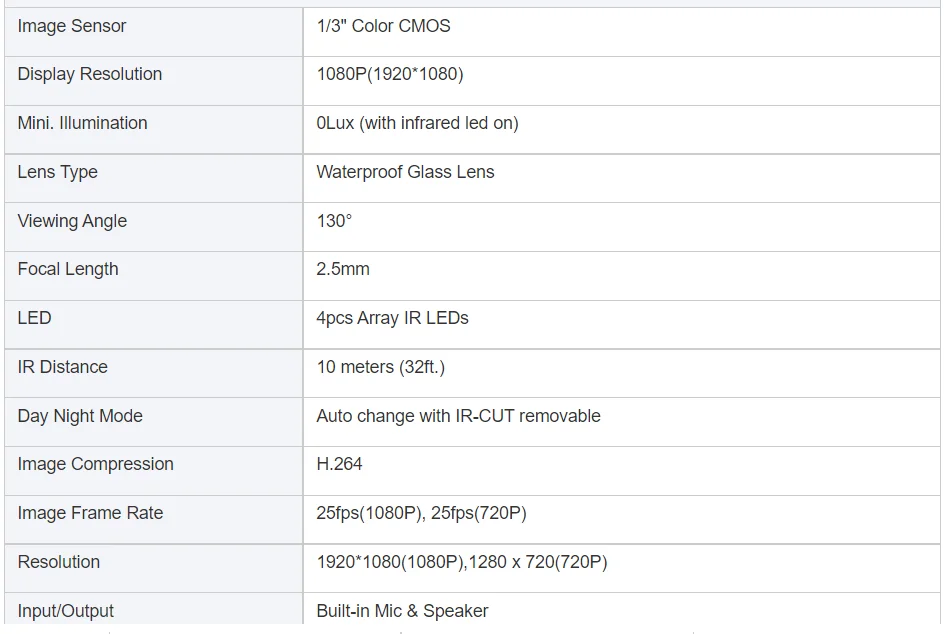Select the 1920*1080(1080P),1280 x 720(720P) text

point(462,562)
